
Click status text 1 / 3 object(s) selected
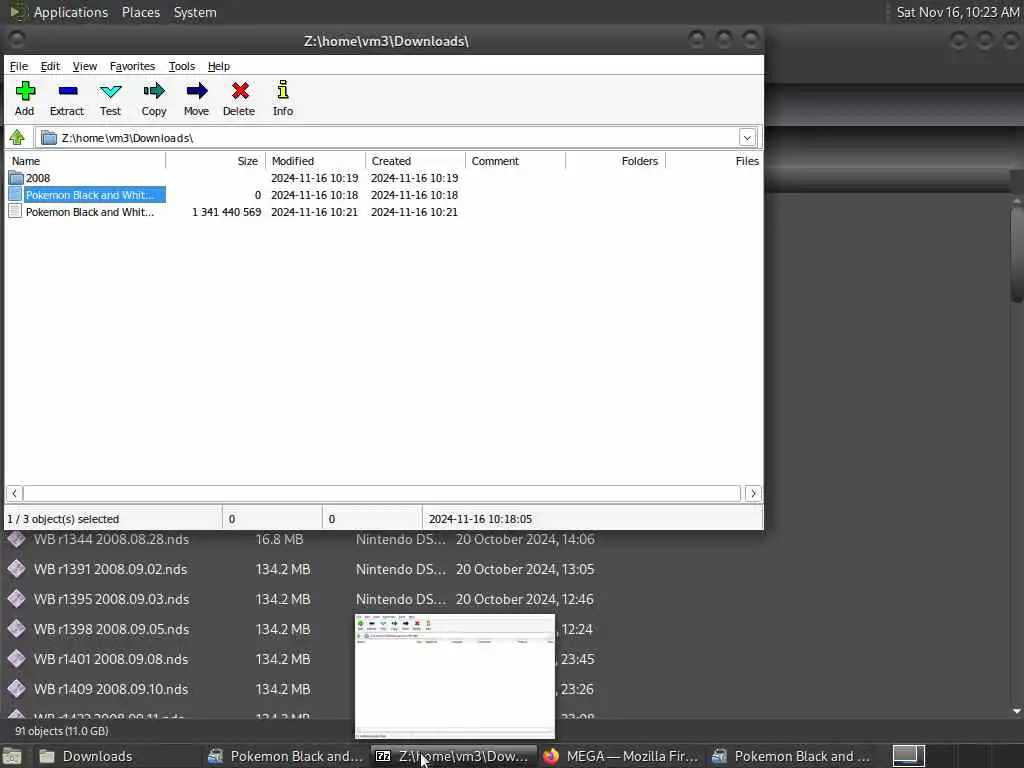[x=63, y=519]
